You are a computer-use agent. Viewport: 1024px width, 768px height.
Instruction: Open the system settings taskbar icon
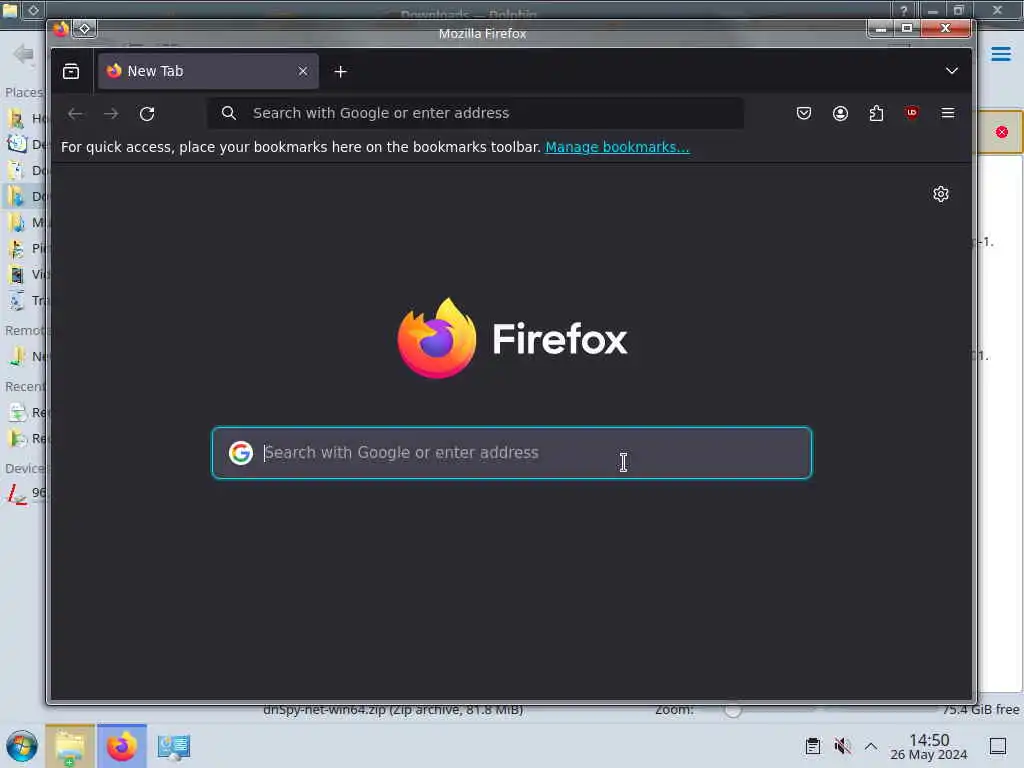173,746
